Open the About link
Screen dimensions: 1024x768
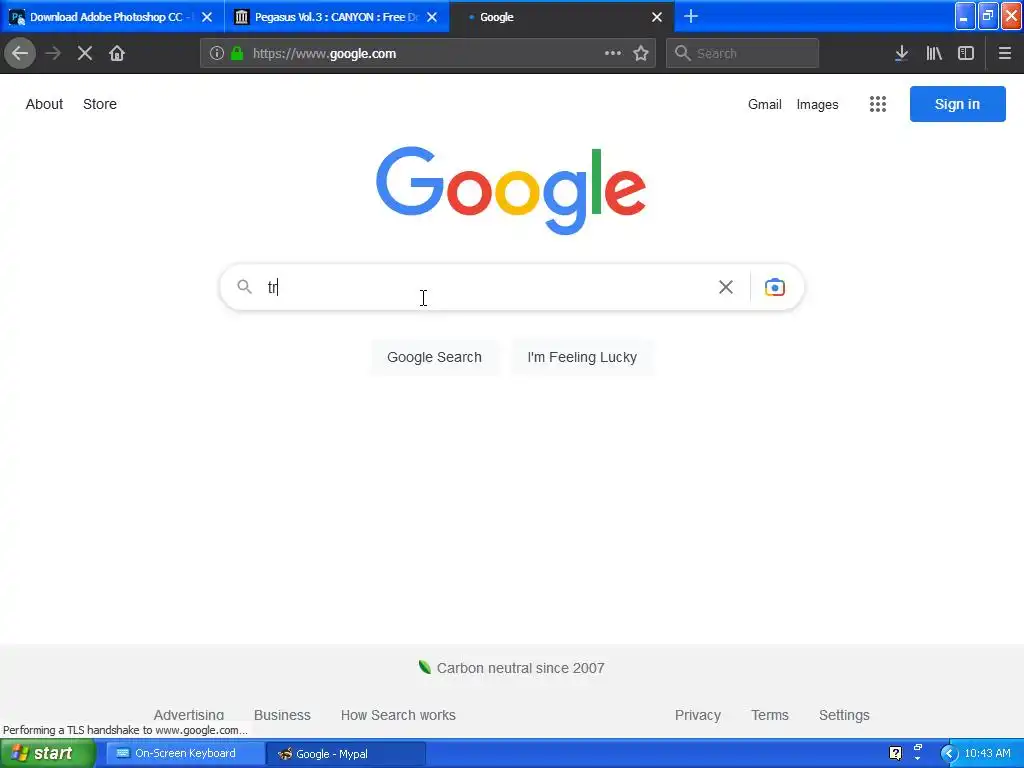tap(44, 104)
